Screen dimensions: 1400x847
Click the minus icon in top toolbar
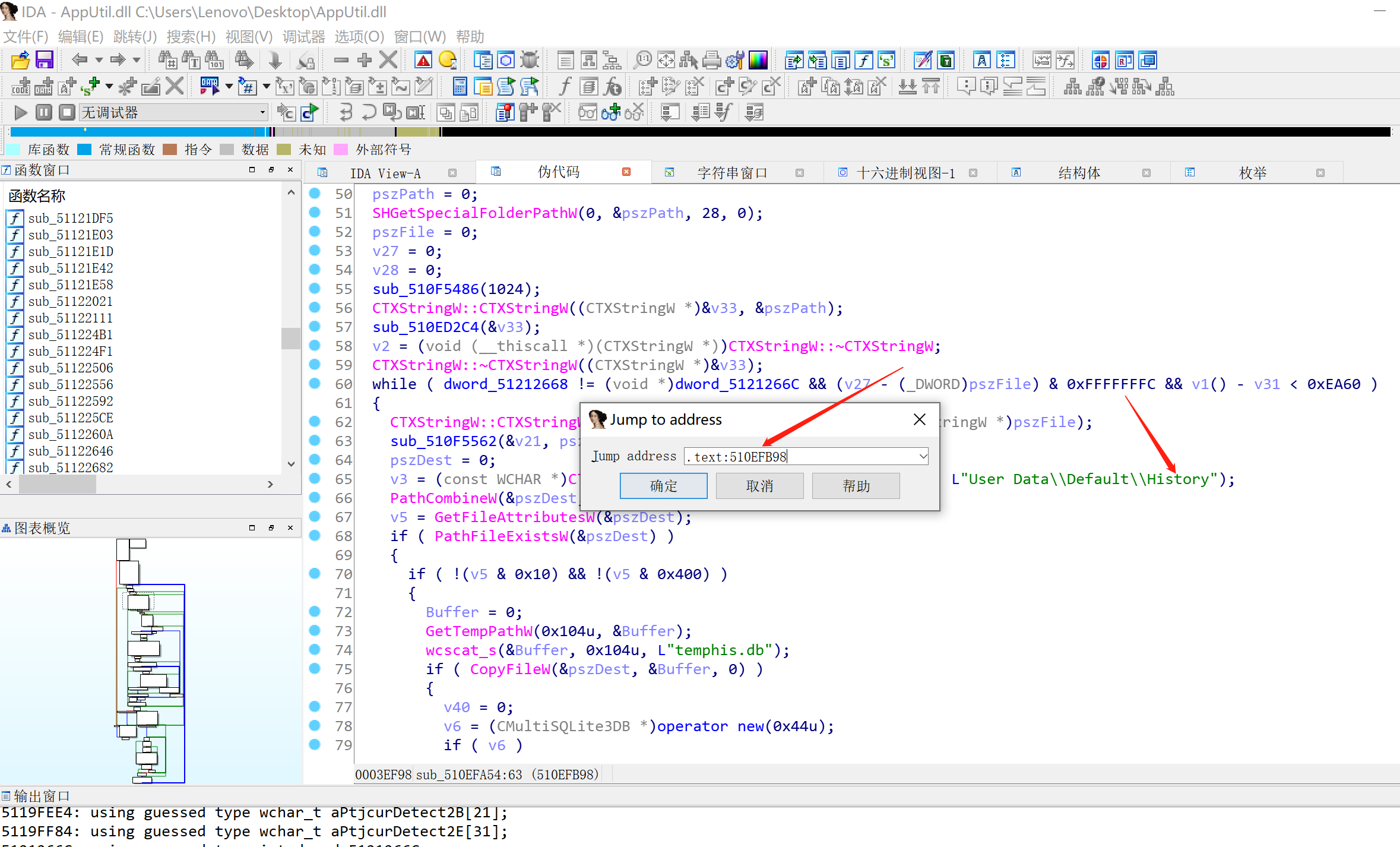(x=341, y=60)
